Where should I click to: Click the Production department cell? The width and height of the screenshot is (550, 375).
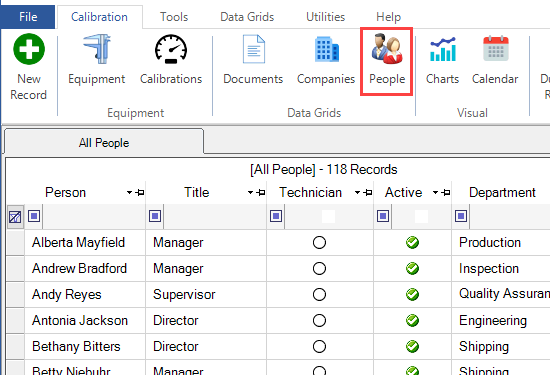(501, 242)
